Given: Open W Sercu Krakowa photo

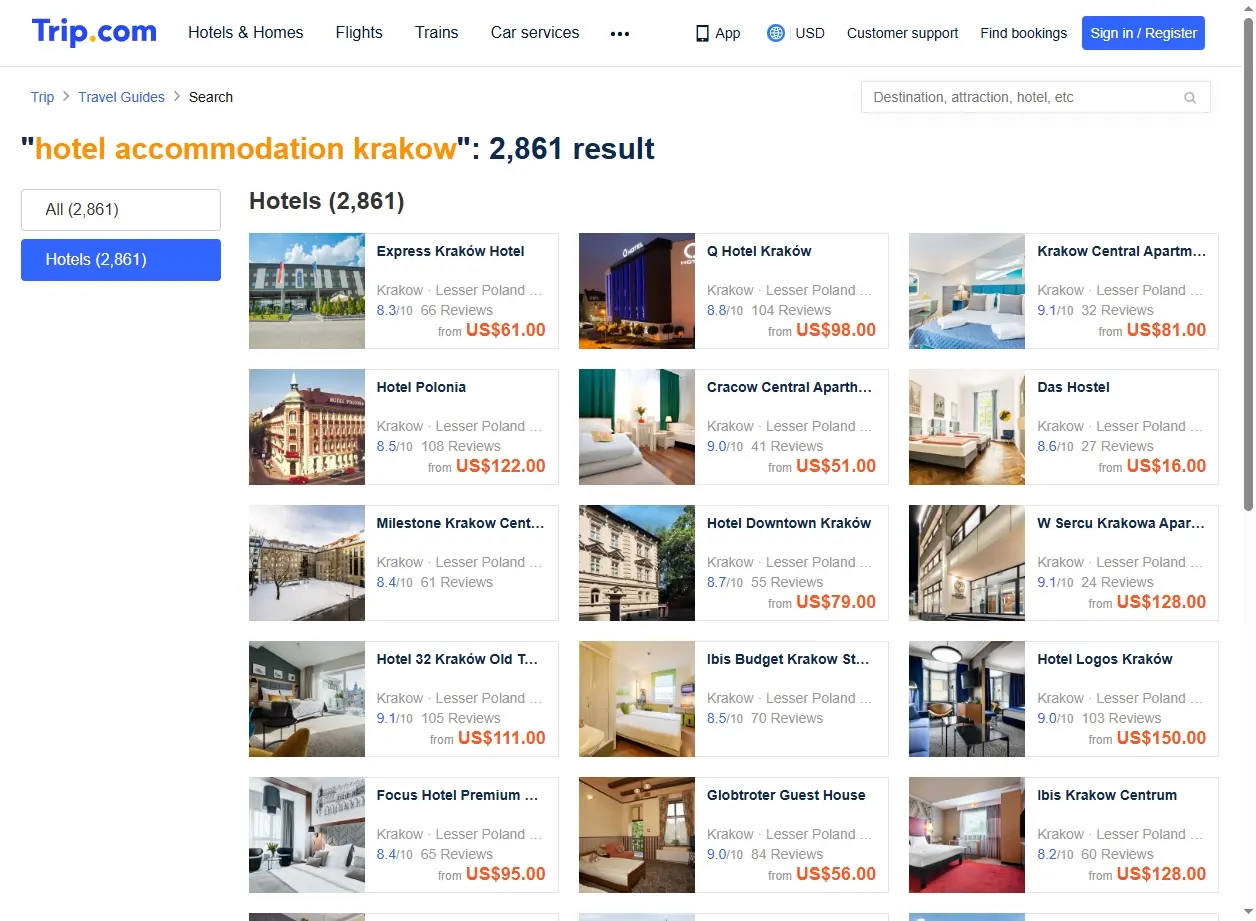Looking at the screenshot, I should click(x=967, y=563).
